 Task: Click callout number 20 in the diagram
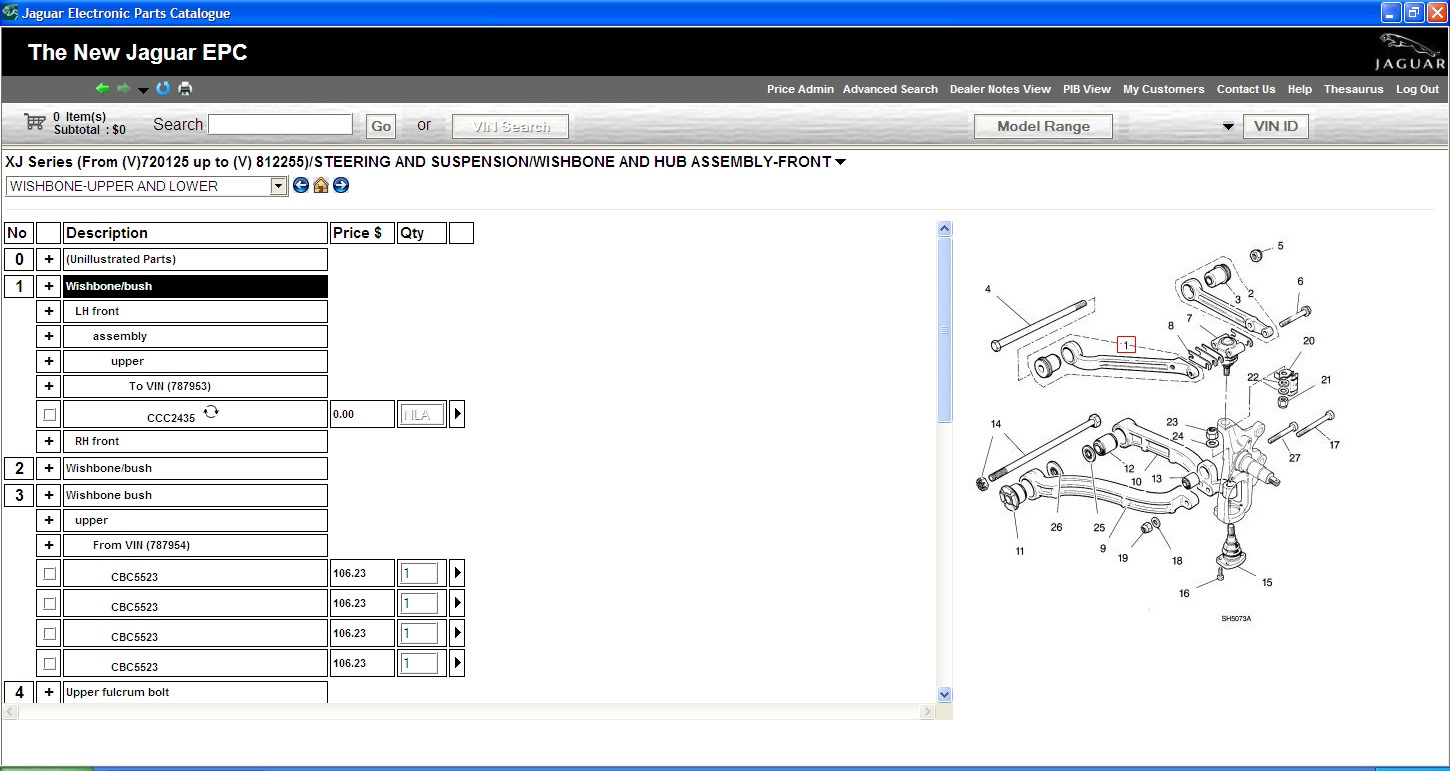(x=1308, y=341)
